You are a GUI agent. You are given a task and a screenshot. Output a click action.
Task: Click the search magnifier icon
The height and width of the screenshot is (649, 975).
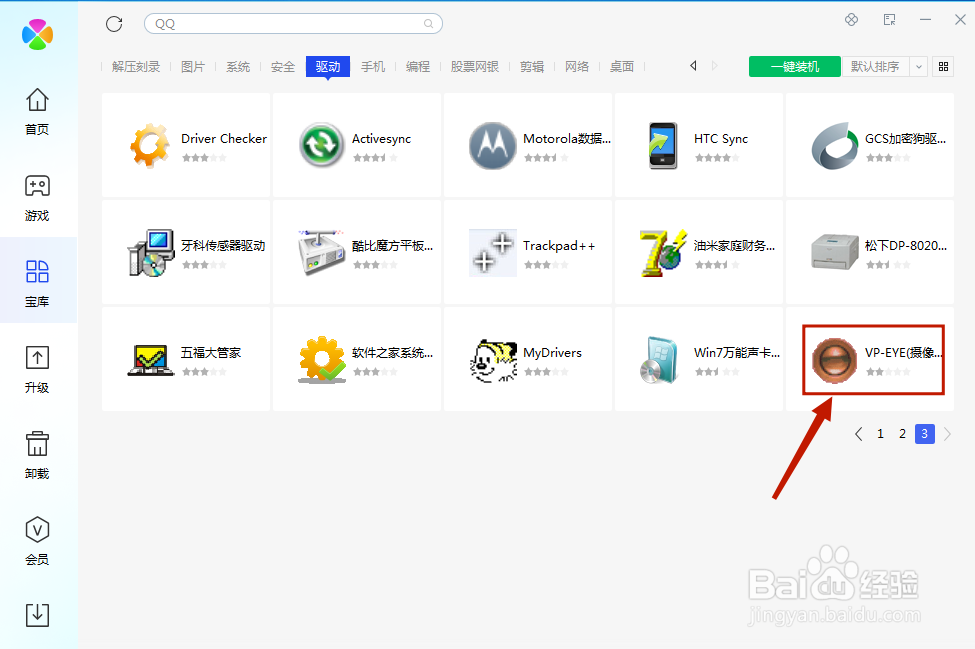(x=428, y=24)
